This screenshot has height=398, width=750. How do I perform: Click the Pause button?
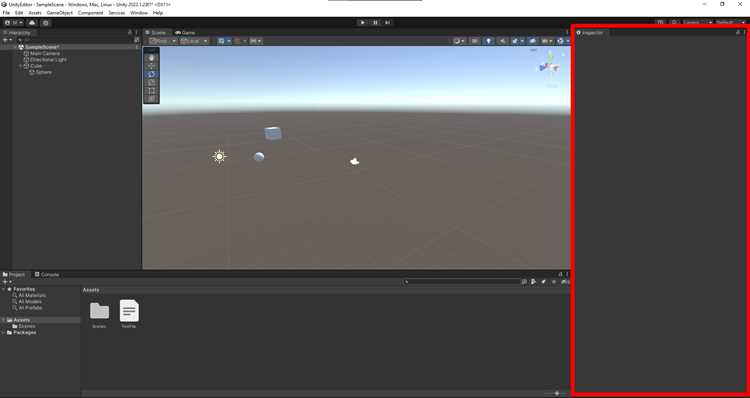coord(375,22)
